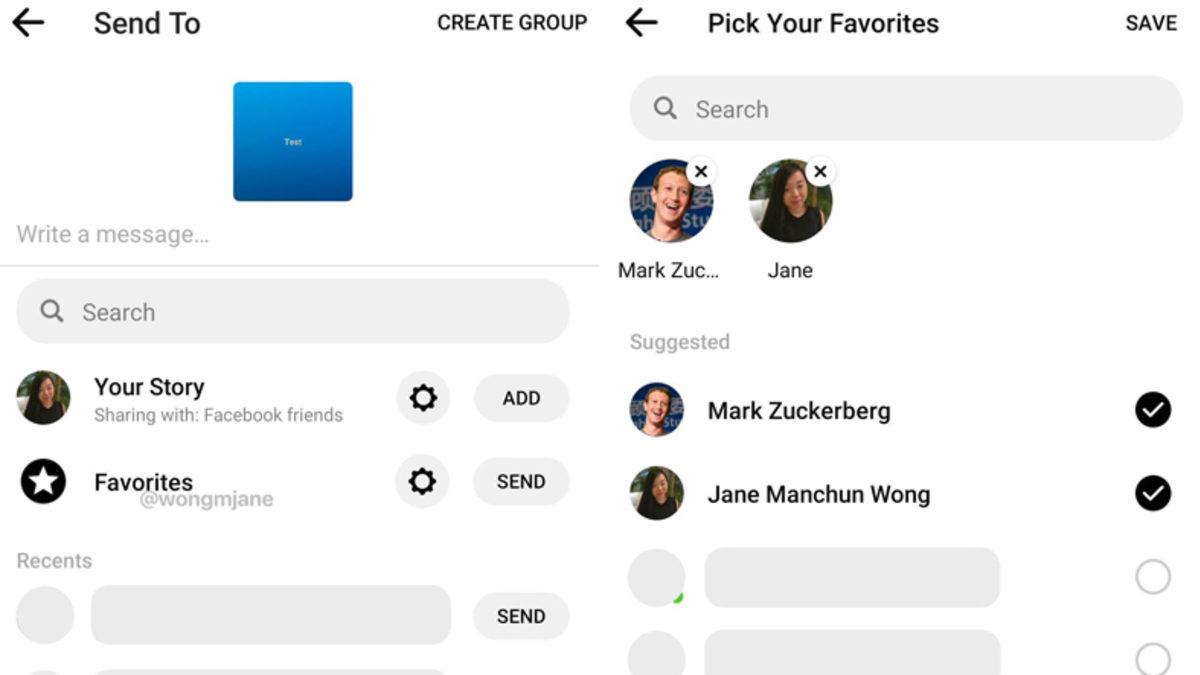Save the favorites selection

[1151, 23]
